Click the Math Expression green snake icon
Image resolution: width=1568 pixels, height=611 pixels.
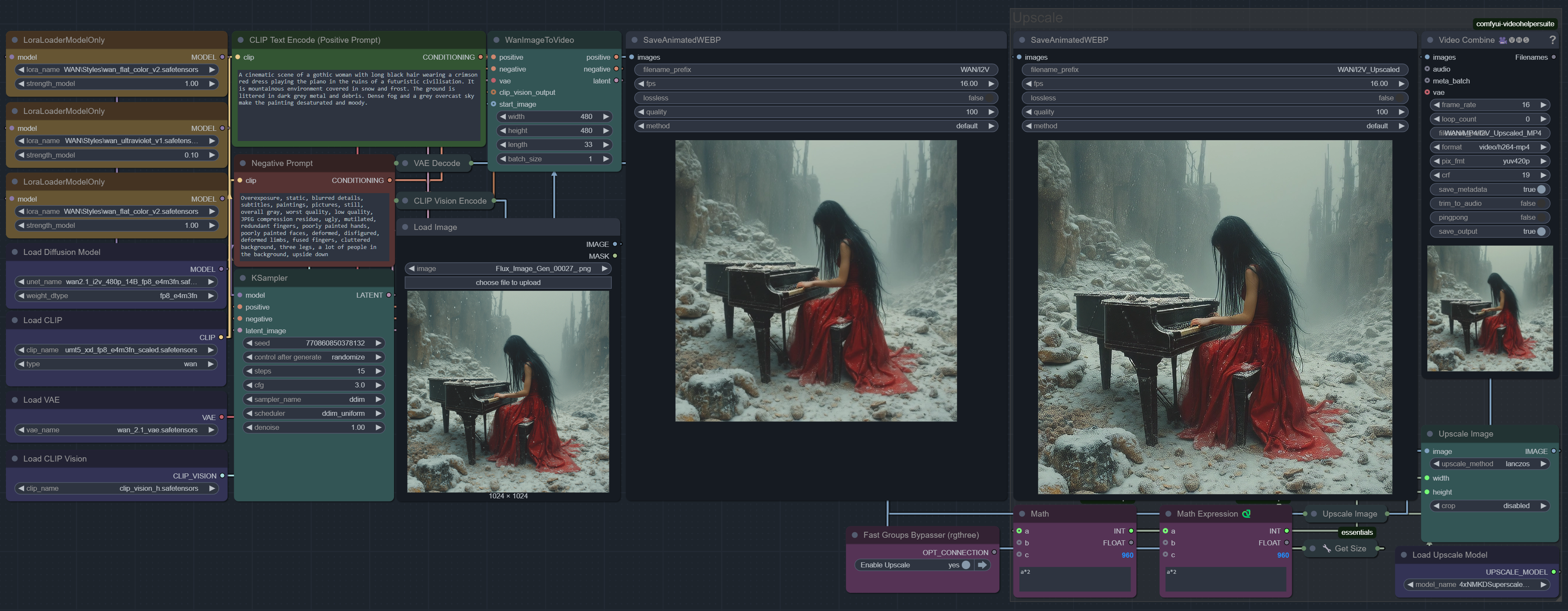point(1246,514)
